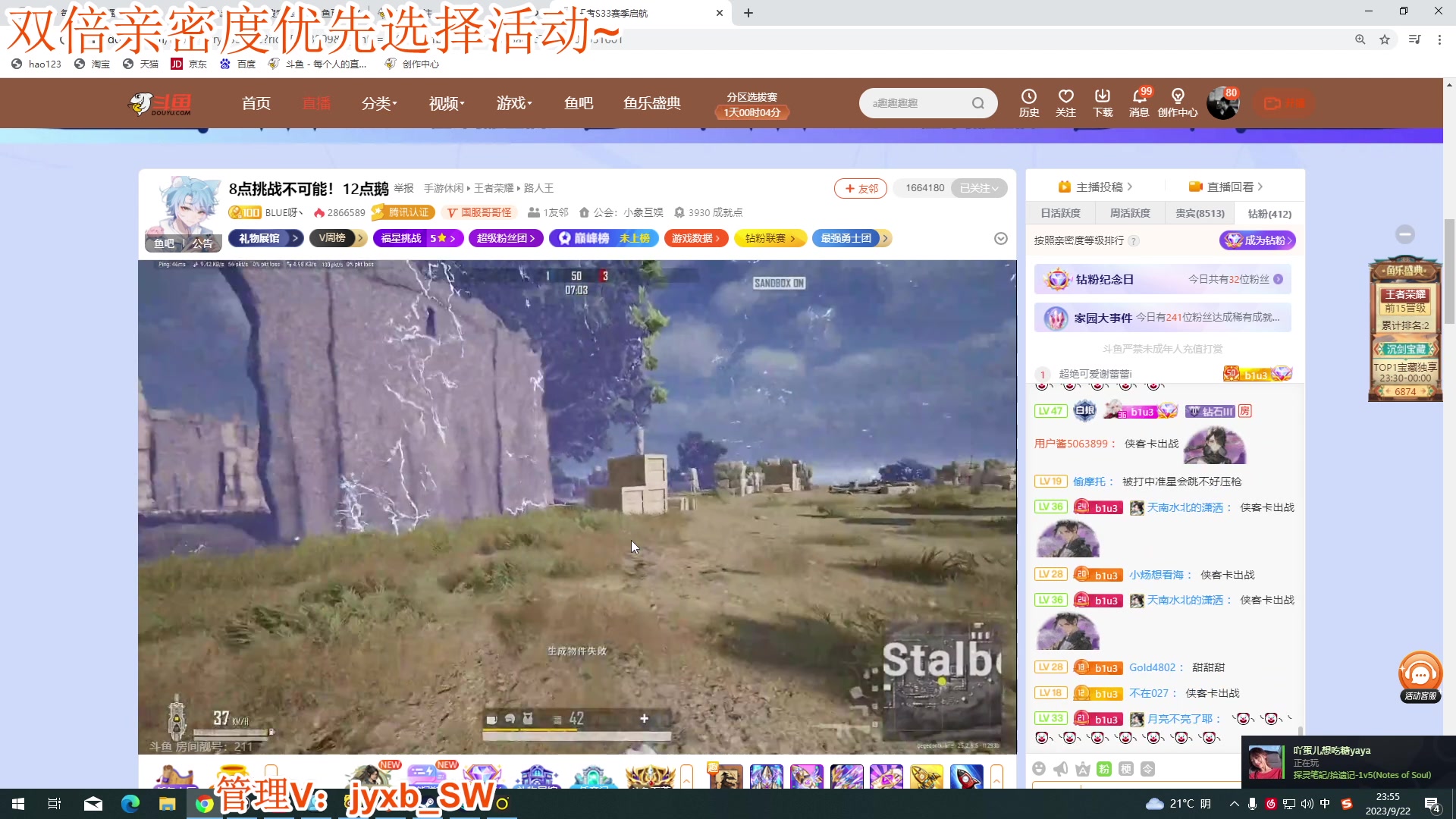Screen dimensions: 1456x819
Task: Open the 活动客服 support headset icon
Action: pyautogui.click(x=1420, y=676)
